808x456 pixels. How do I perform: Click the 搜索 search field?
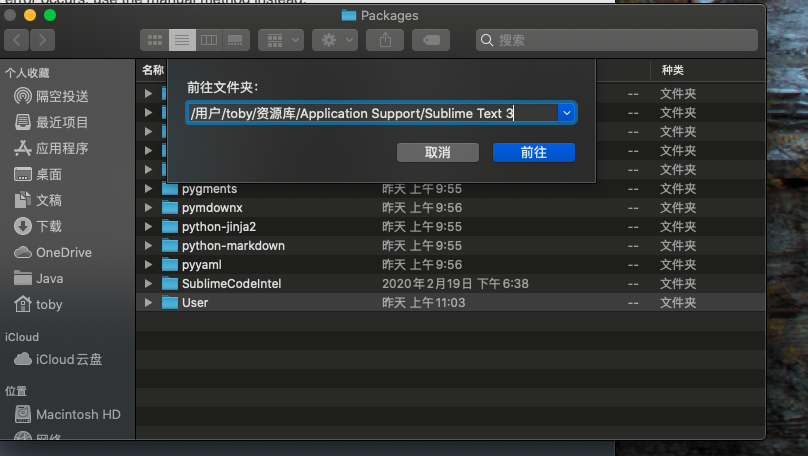617,40
